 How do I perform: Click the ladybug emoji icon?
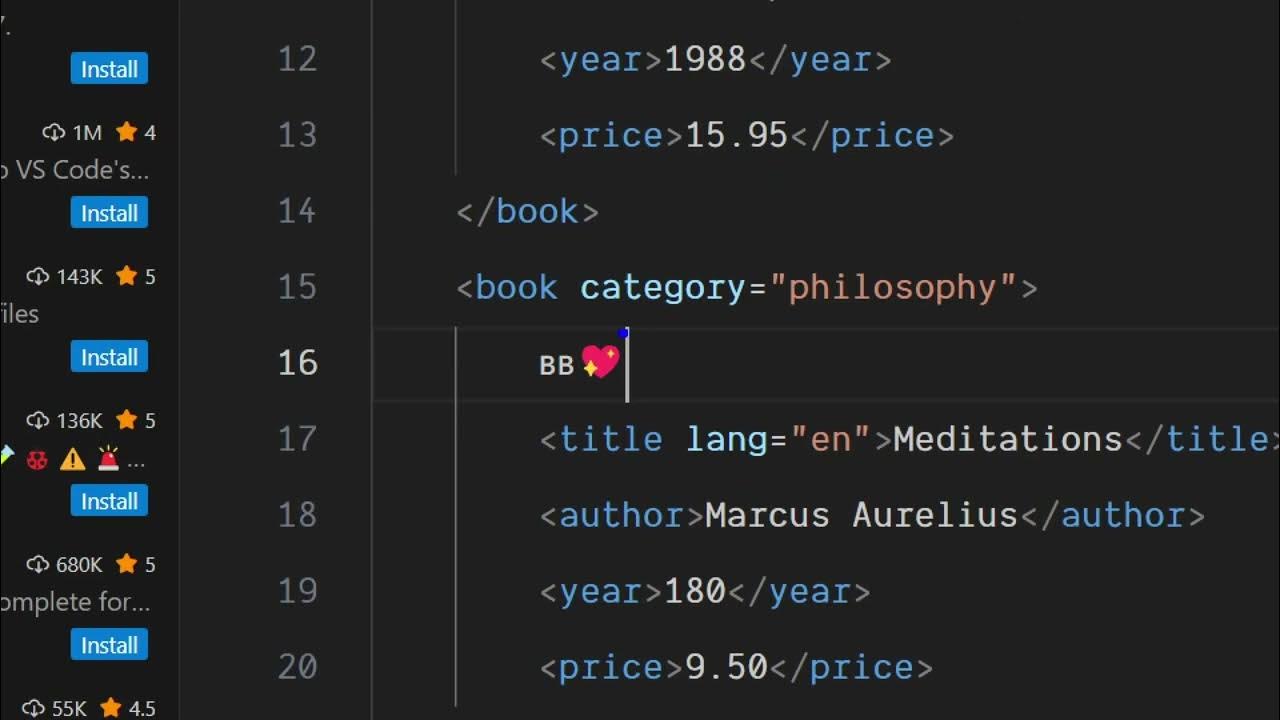pyautogui.click(x=38, y=460)
